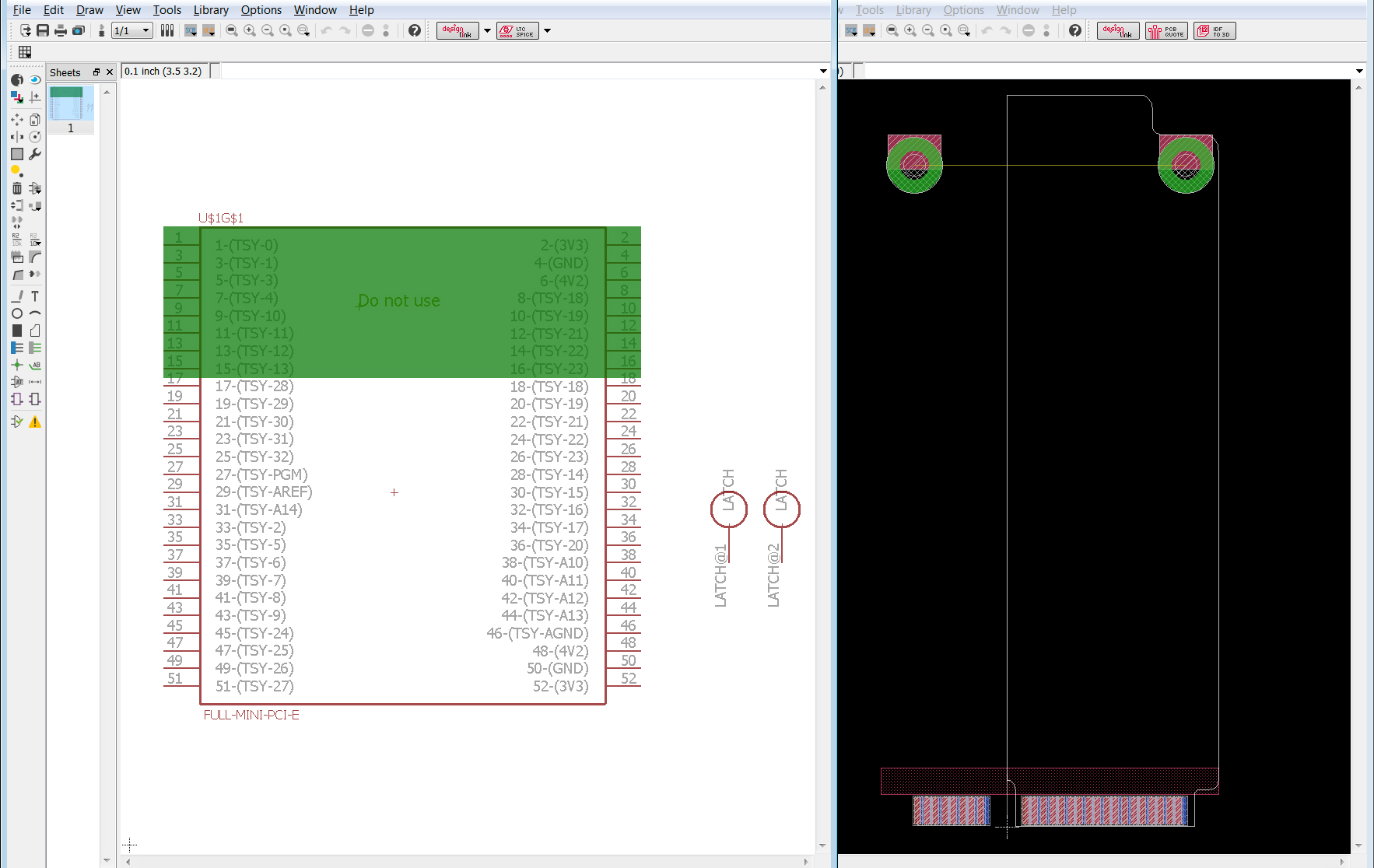Click the IDF to 3D button
This screenshot has height=868, width=1374.
tap(1214, 30)
